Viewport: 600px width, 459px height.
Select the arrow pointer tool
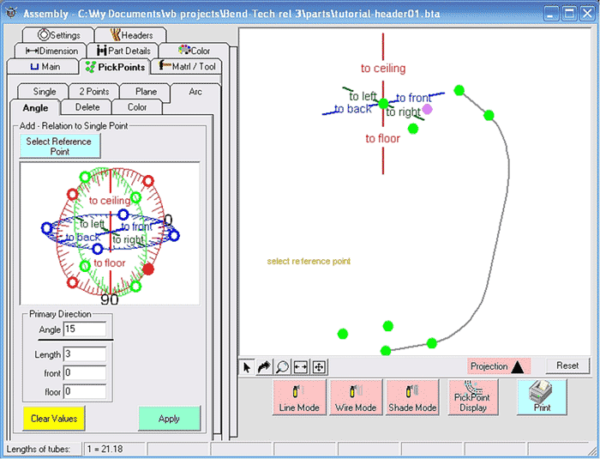pos(249,367)
